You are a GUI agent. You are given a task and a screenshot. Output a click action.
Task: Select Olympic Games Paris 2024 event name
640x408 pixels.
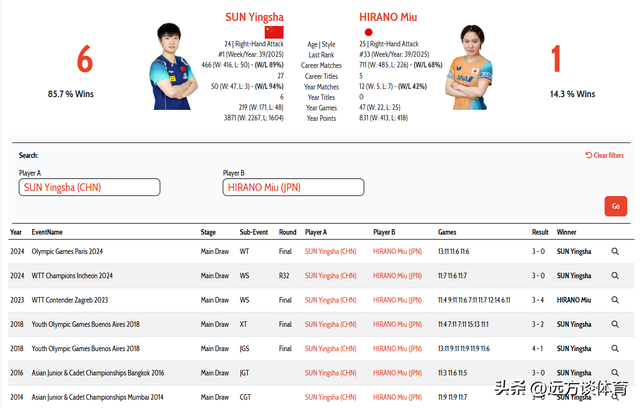67,251
